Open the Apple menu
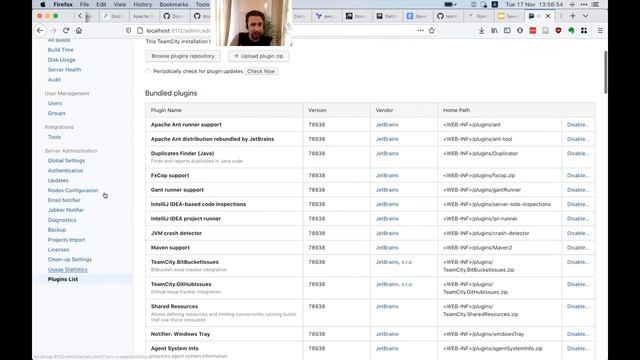This screenshot has width=640, height=360. [x=43, y=4]
